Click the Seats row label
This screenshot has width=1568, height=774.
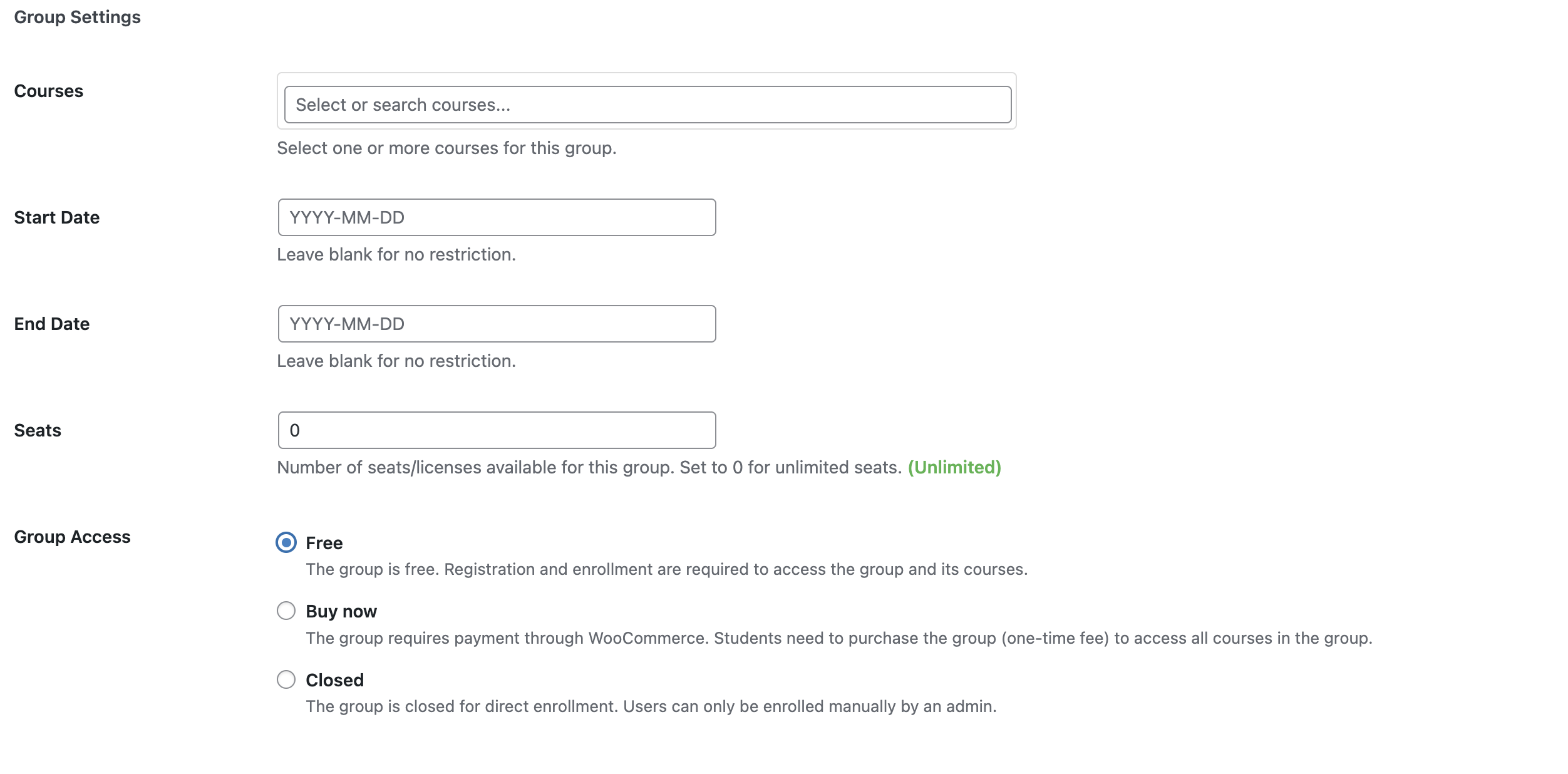37,430
